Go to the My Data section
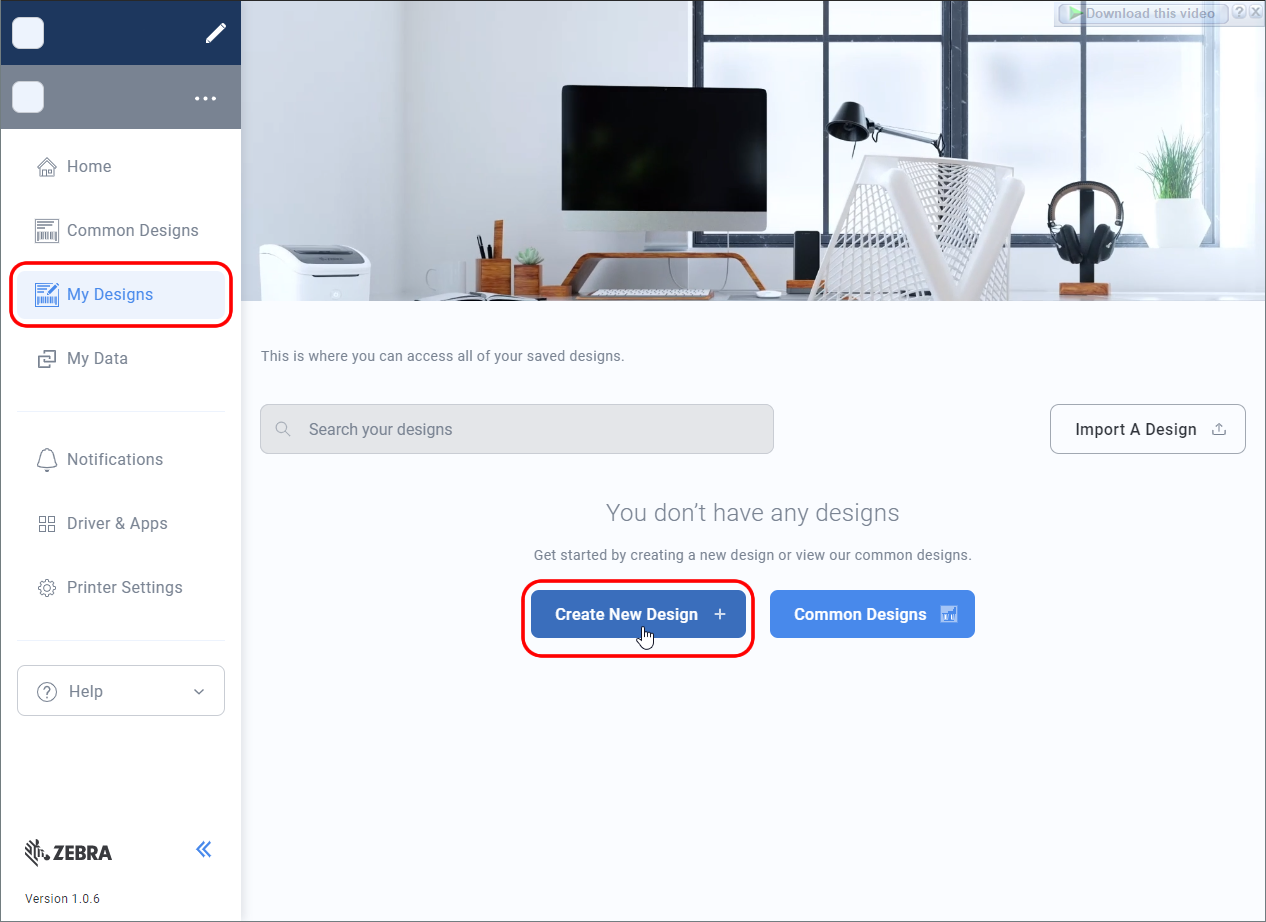This screenshot has width=1266, height=922. (x=97, y=358)
